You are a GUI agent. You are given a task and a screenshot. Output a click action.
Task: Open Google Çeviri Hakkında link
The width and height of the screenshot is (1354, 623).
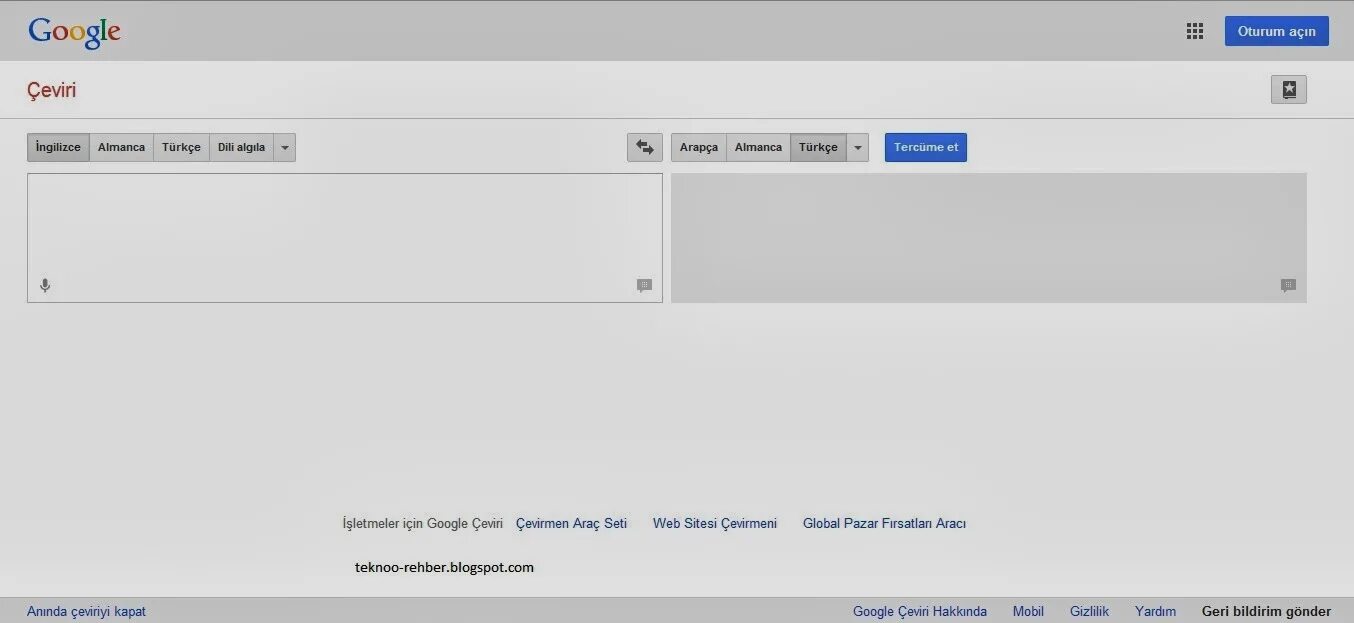point(920,611)
